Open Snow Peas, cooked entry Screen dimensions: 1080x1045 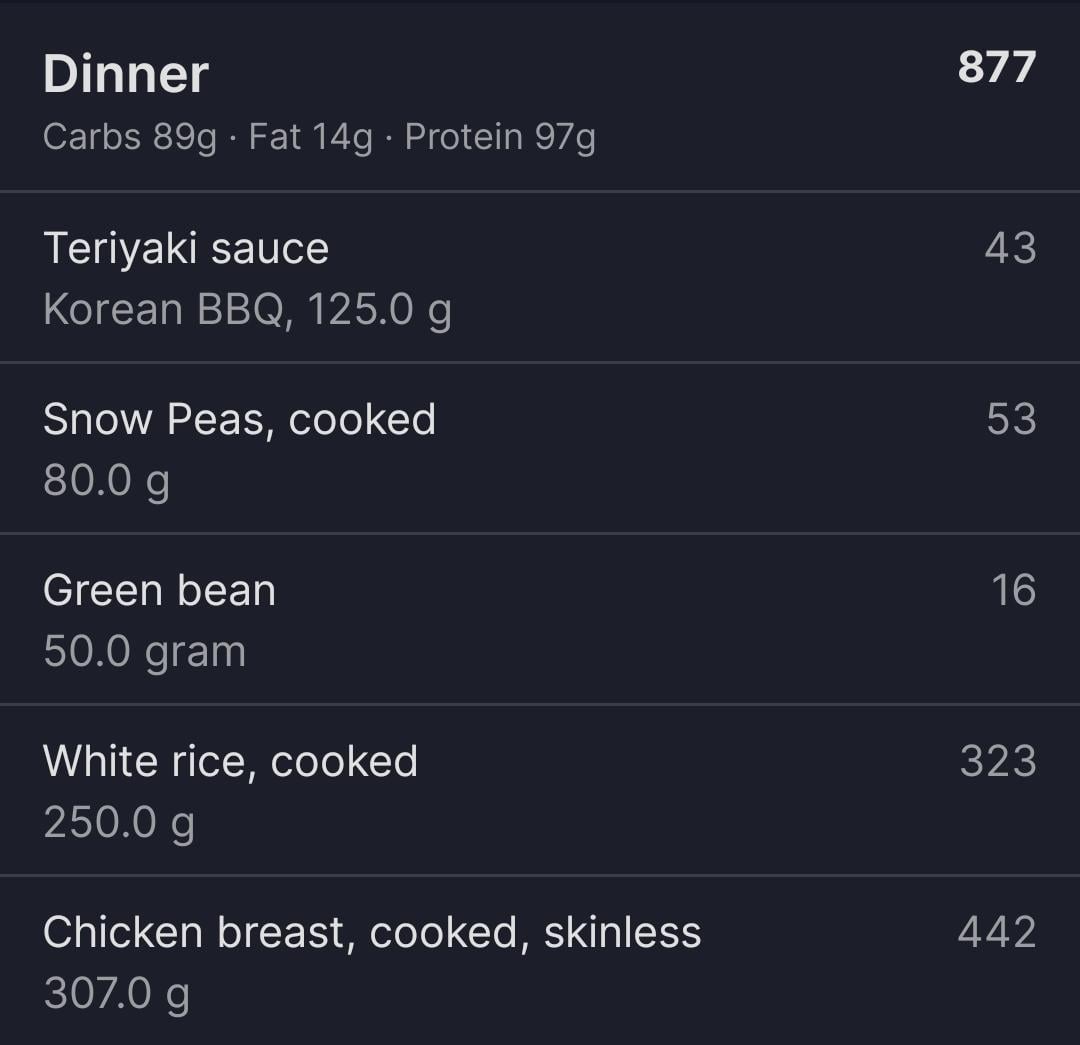point(540,448)
